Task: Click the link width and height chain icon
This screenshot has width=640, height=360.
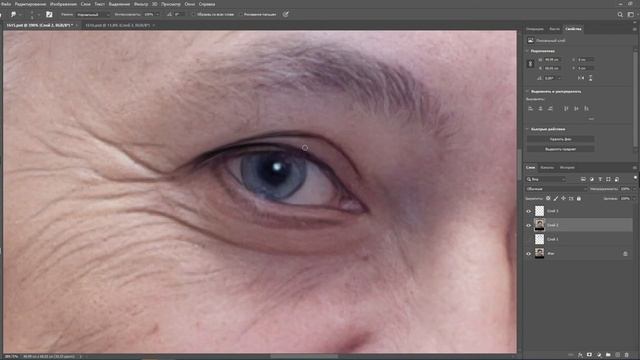Action: point(531,64)
